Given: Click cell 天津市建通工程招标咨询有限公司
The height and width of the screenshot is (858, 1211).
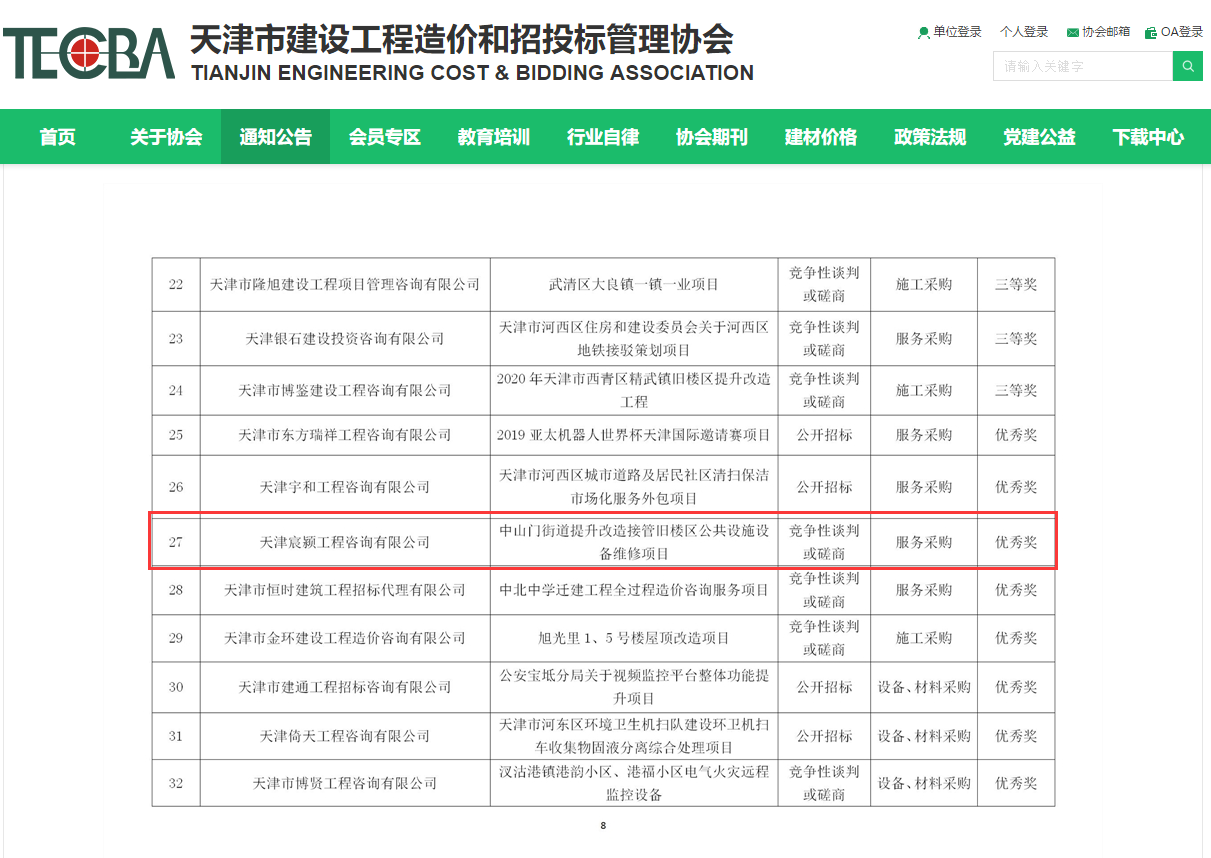Looking at the screenshot, I should tap(345, 687).
